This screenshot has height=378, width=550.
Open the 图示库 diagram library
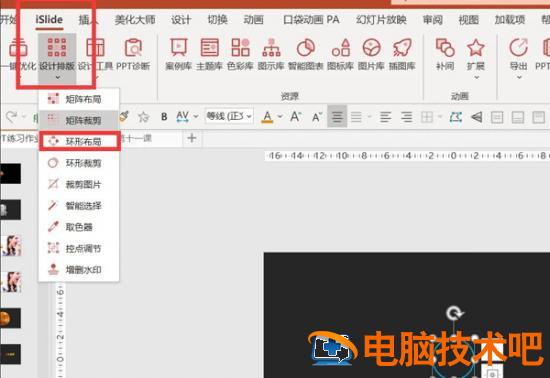[271, 54]
